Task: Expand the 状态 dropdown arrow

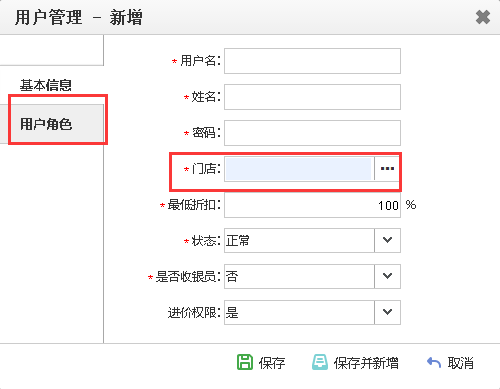Action: [x=387, y=240]
